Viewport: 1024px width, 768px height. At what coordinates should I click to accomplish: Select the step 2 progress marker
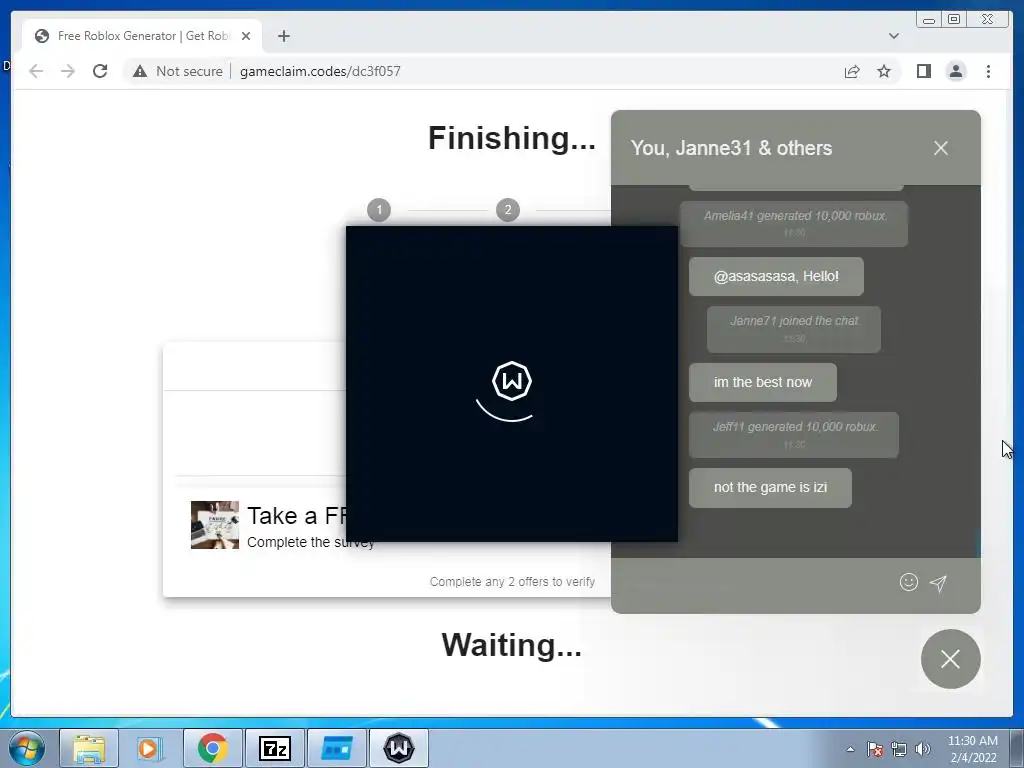click(508, 210)
